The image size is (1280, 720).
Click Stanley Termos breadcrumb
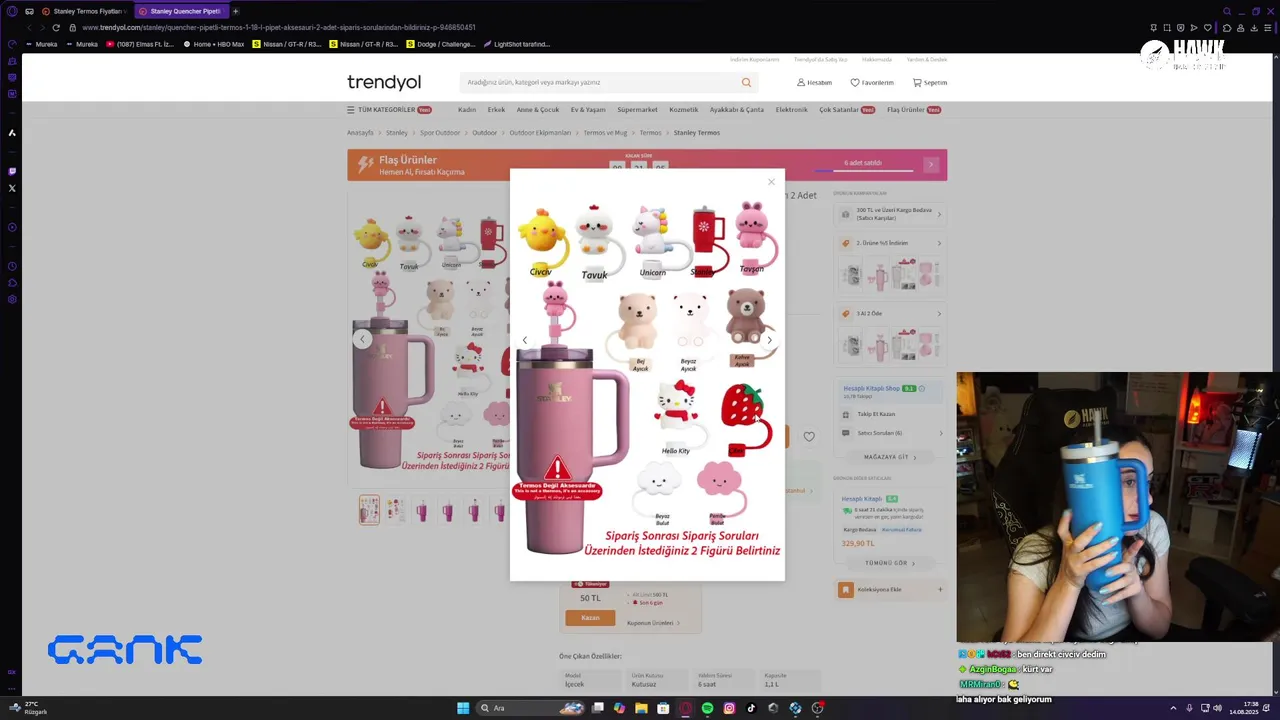[697, 133]
